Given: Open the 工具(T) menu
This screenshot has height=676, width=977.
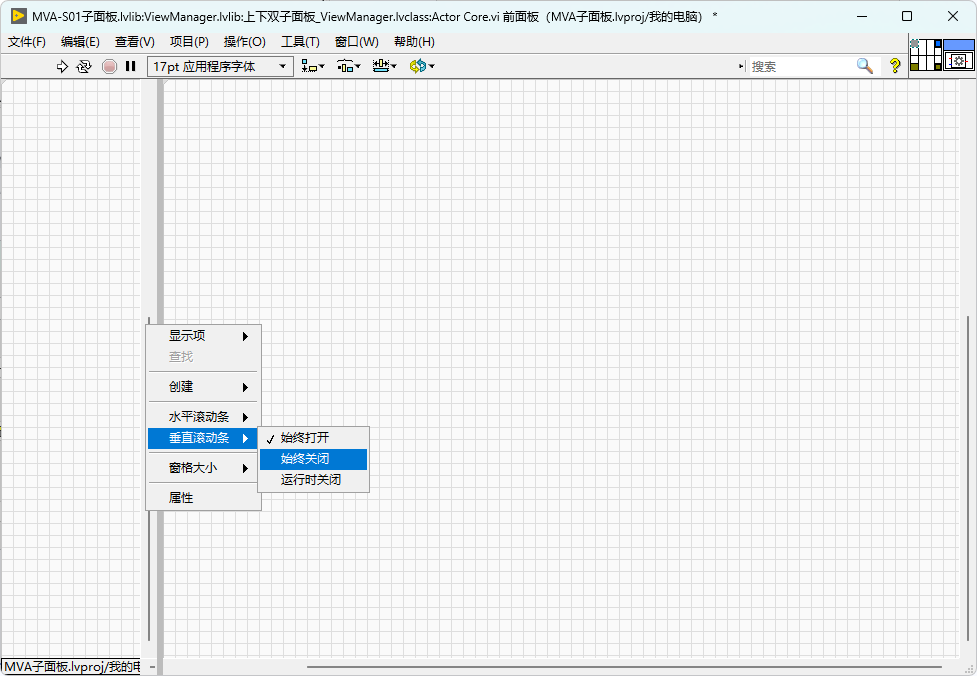Looking at the screenshot, I should pos(300,42).
